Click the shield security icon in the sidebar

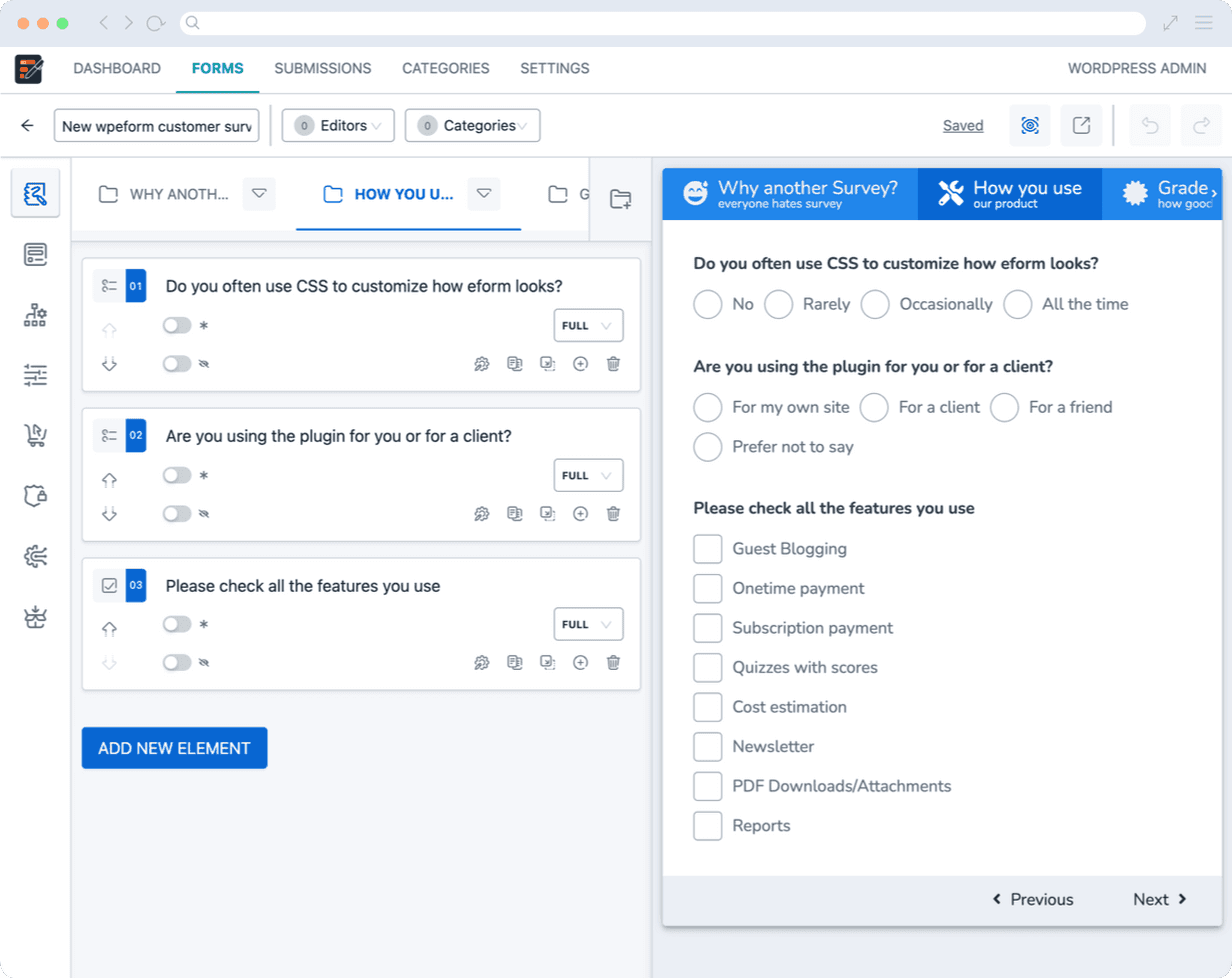tap(35, 495)
